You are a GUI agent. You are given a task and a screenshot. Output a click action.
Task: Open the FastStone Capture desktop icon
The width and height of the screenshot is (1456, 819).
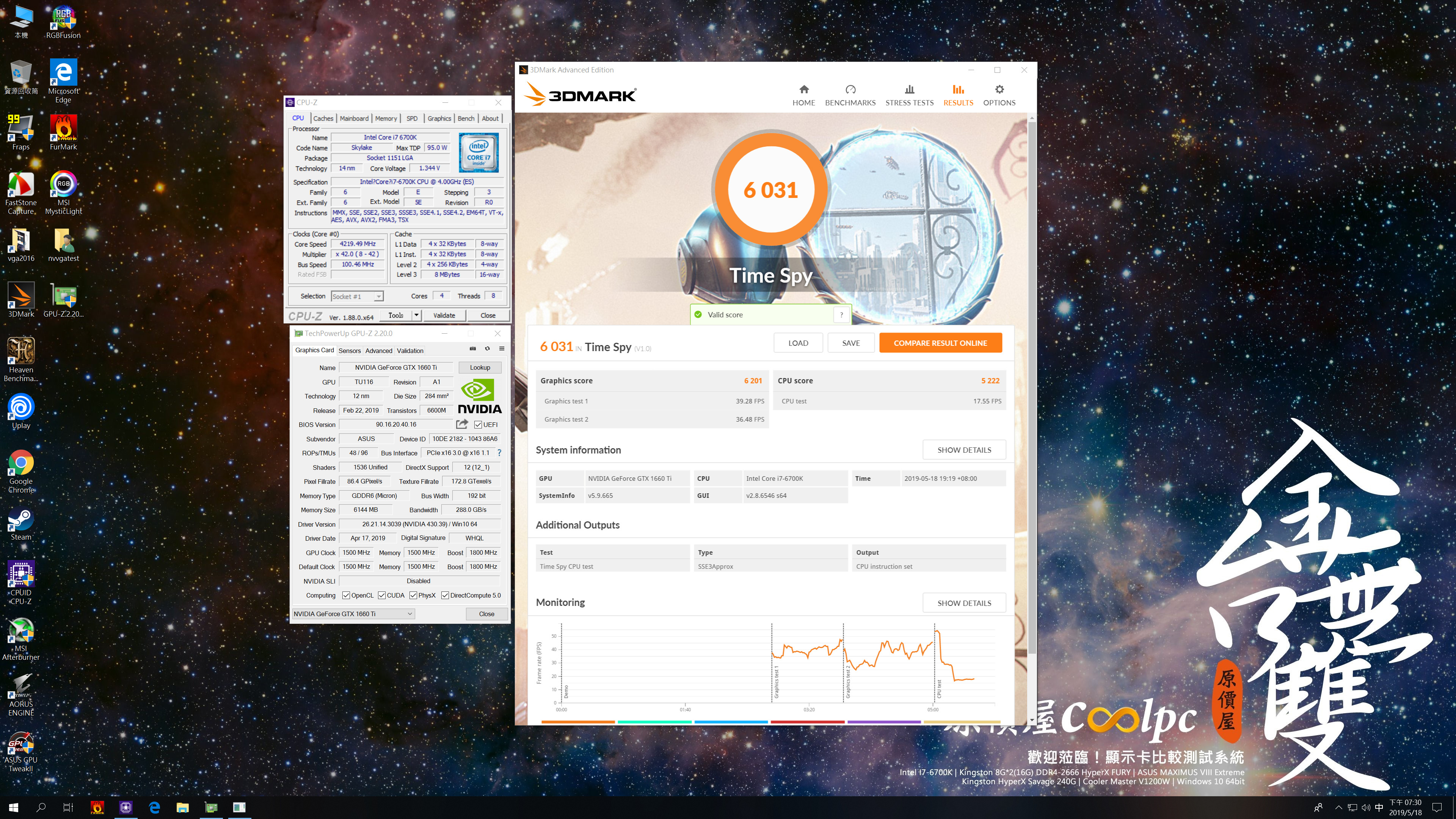click(x=21, y=193)
